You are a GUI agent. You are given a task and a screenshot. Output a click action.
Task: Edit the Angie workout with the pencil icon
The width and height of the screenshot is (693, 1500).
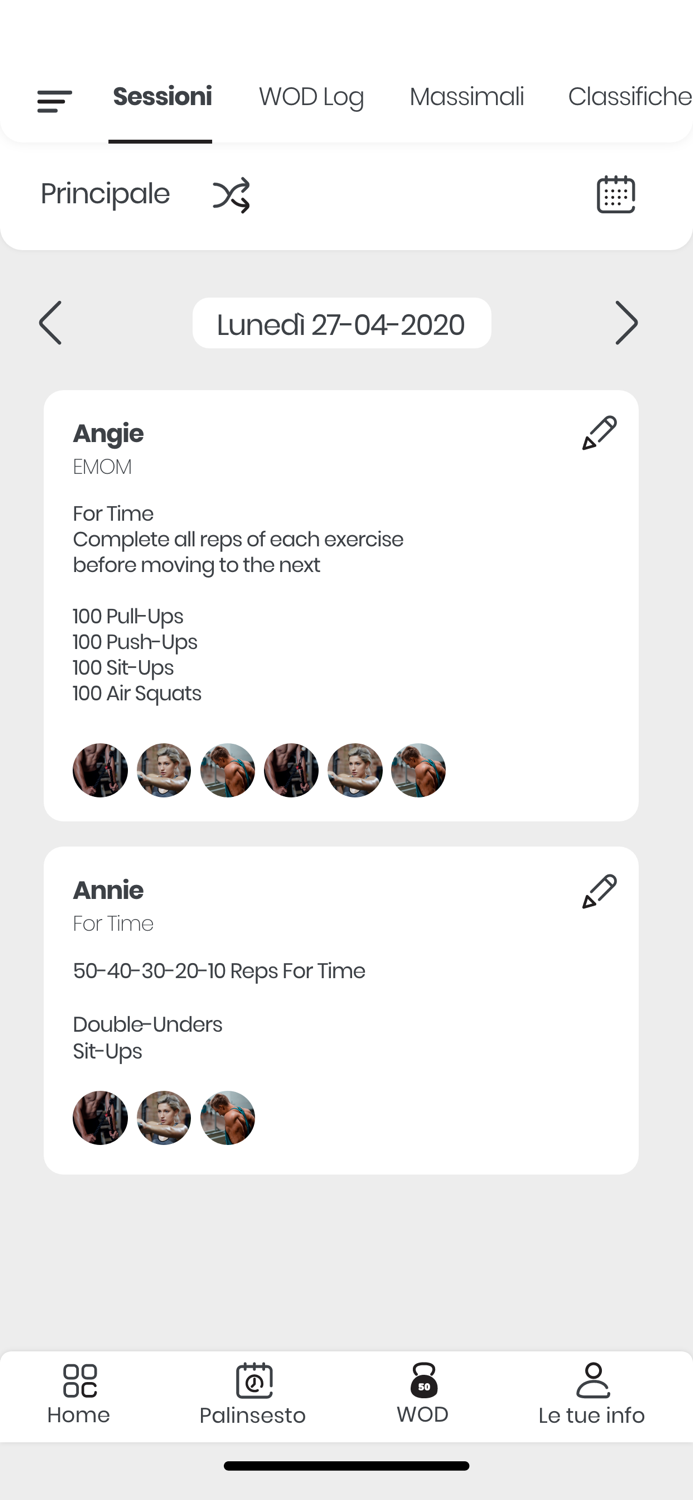click(x=598, y=432)
